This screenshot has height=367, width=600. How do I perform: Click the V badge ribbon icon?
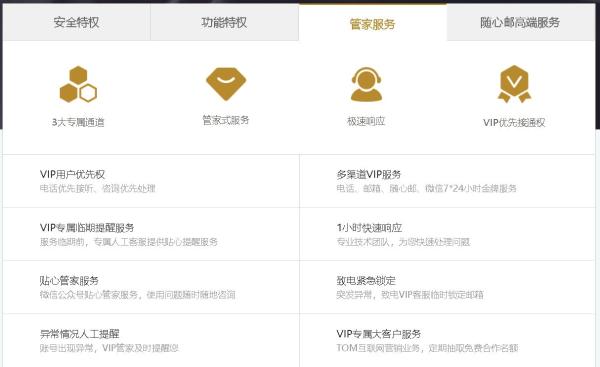[x=514, y=84]
